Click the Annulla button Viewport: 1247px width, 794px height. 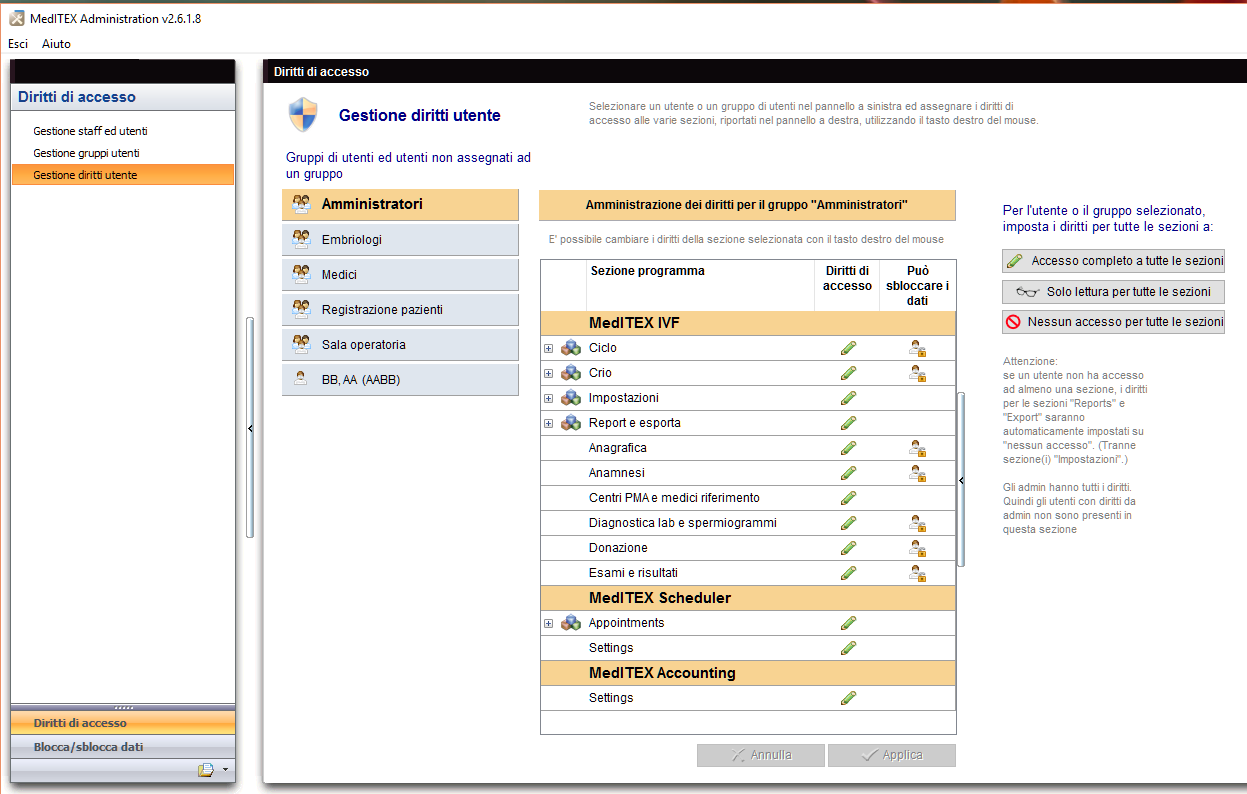[761, 755]
